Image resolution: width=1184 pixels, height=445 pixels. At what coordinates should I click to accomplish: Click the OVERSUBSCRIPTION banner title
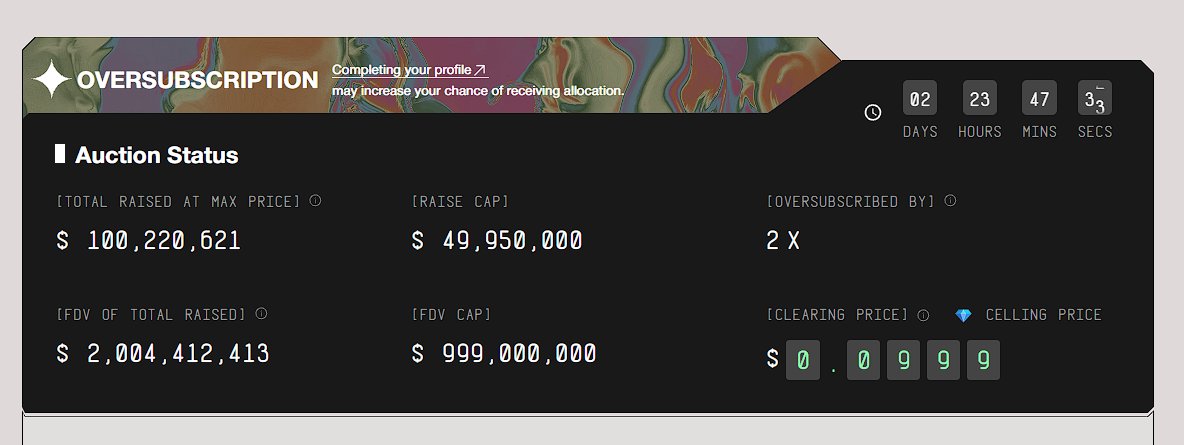[197, 81]
